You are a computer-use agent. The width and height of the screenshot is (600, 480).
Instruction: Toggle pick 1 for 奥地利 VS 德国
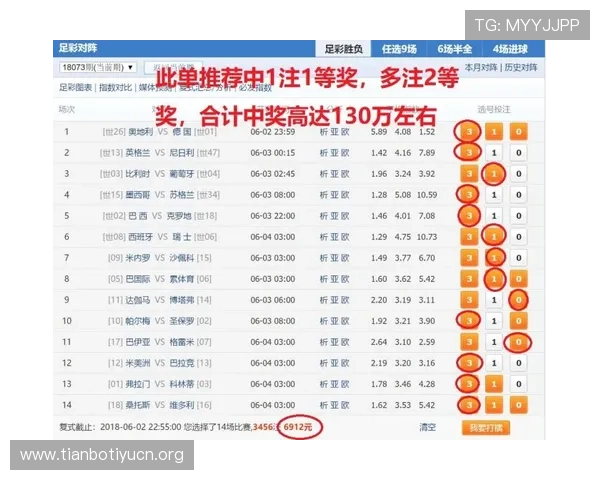494,132
